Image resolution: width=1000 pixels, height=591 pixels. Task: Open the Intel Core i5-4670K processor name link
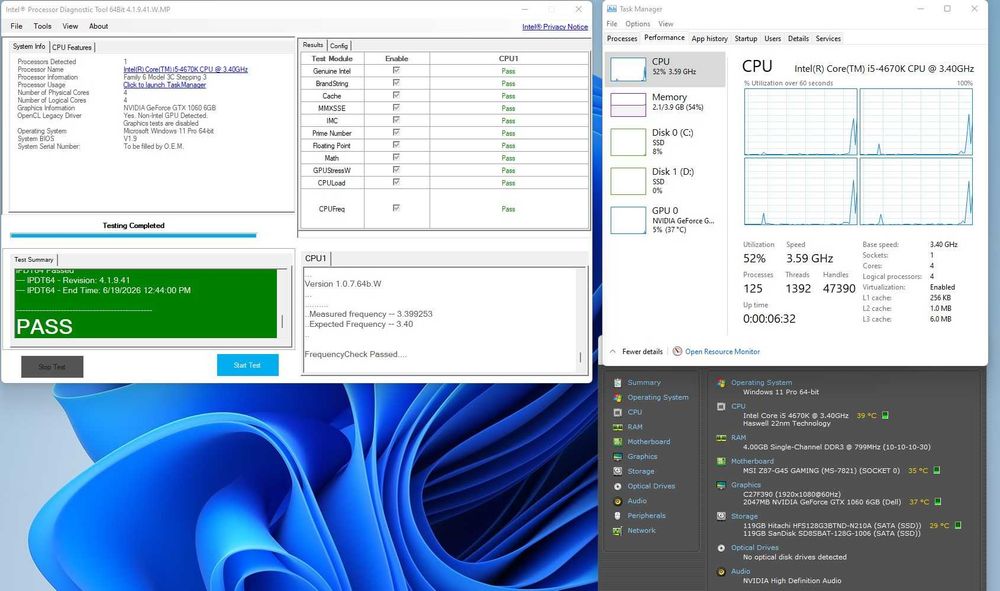[186, 69]
